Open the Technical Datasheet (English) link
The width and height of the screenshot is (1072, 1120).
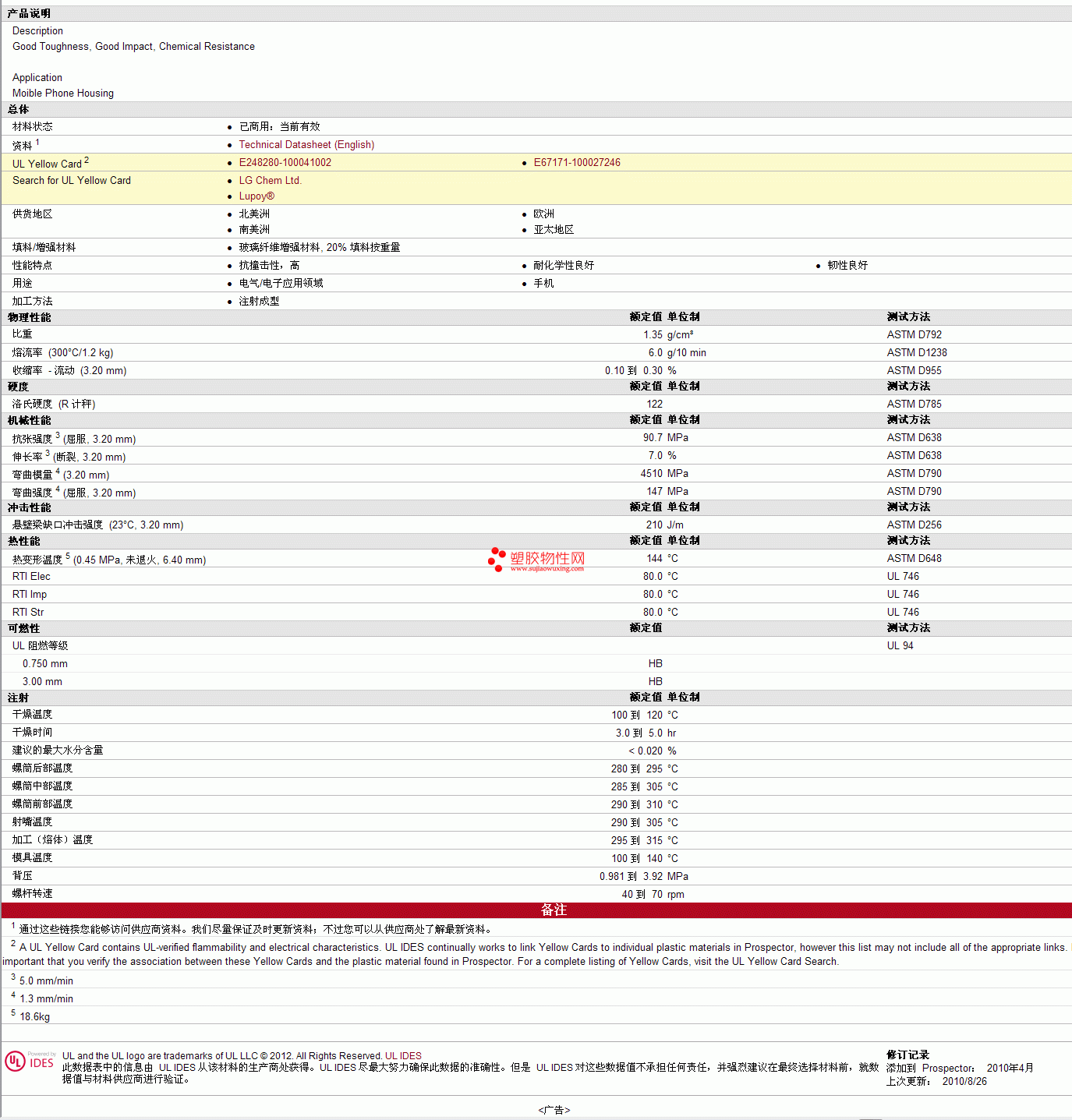(x=306, y=145)
